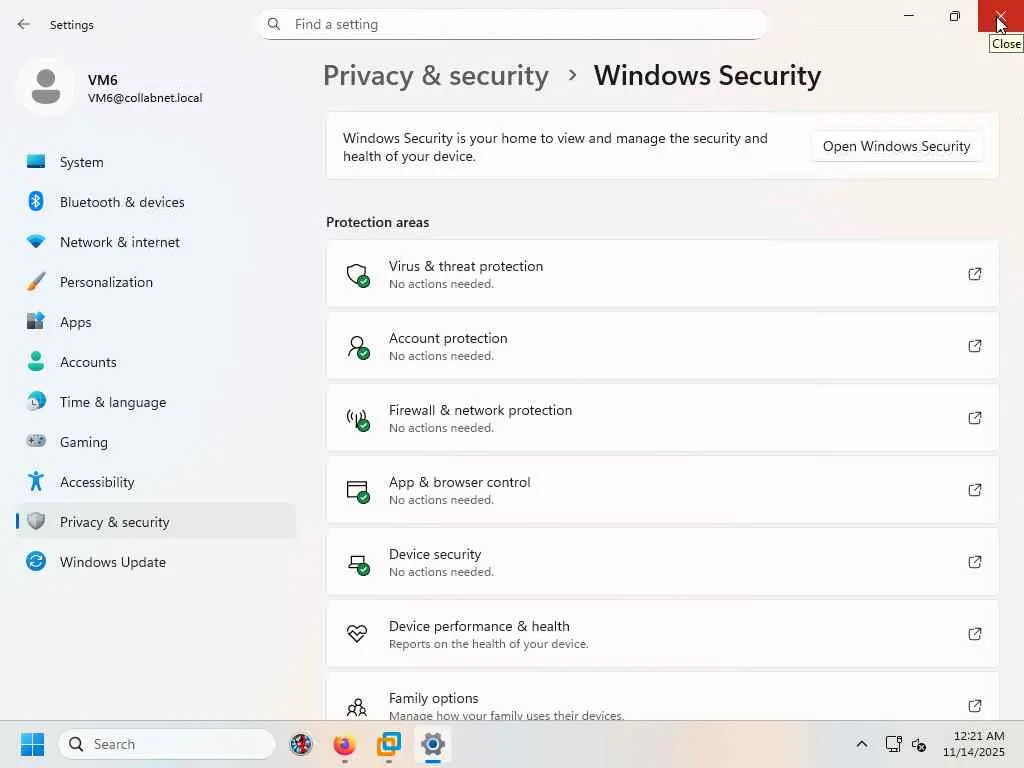Click the Firewall & network protection icon

[357, 418]
